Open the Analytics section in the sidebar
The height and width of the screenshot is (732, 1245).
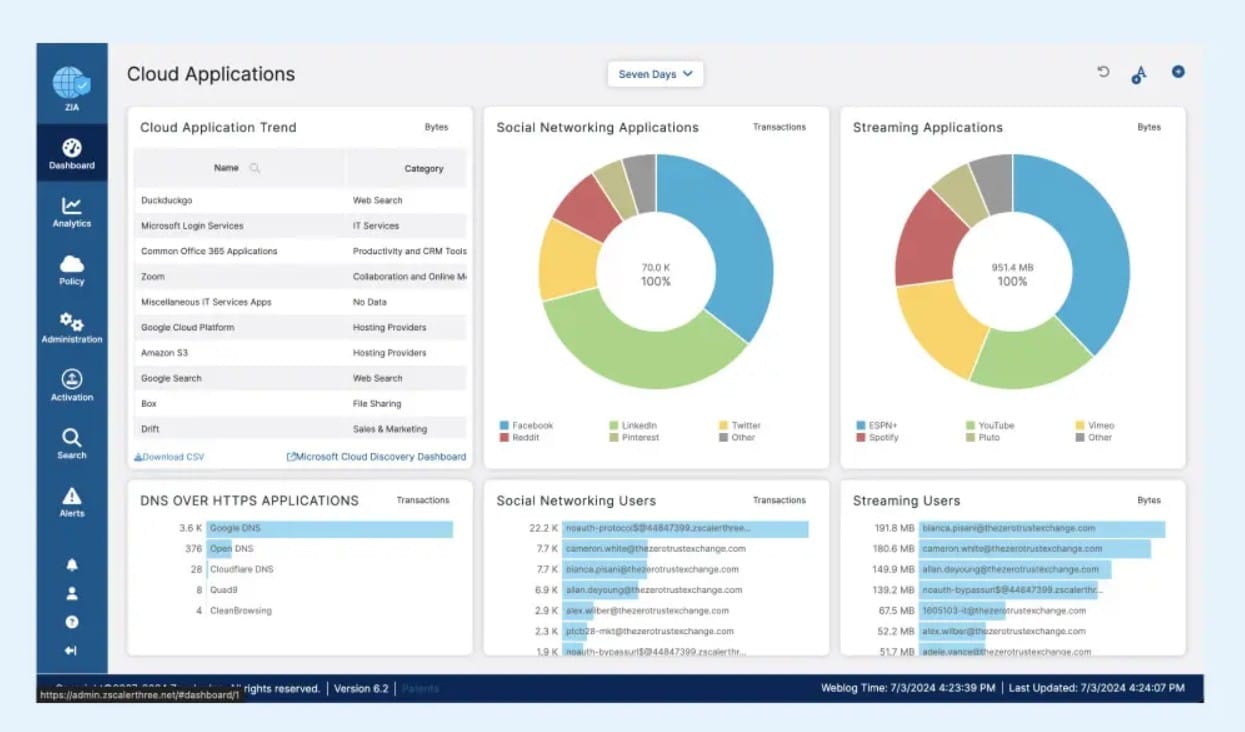point(70,210)
